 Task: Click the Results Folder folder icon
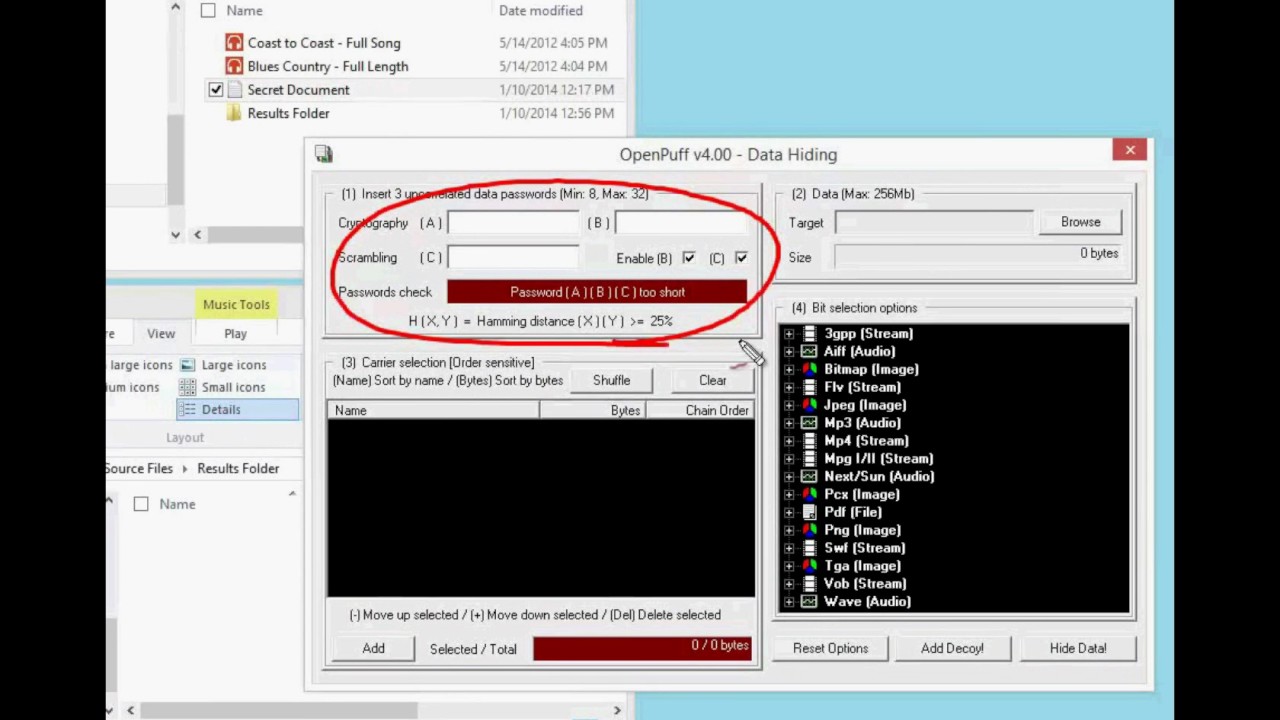click(x=234, y=113)
